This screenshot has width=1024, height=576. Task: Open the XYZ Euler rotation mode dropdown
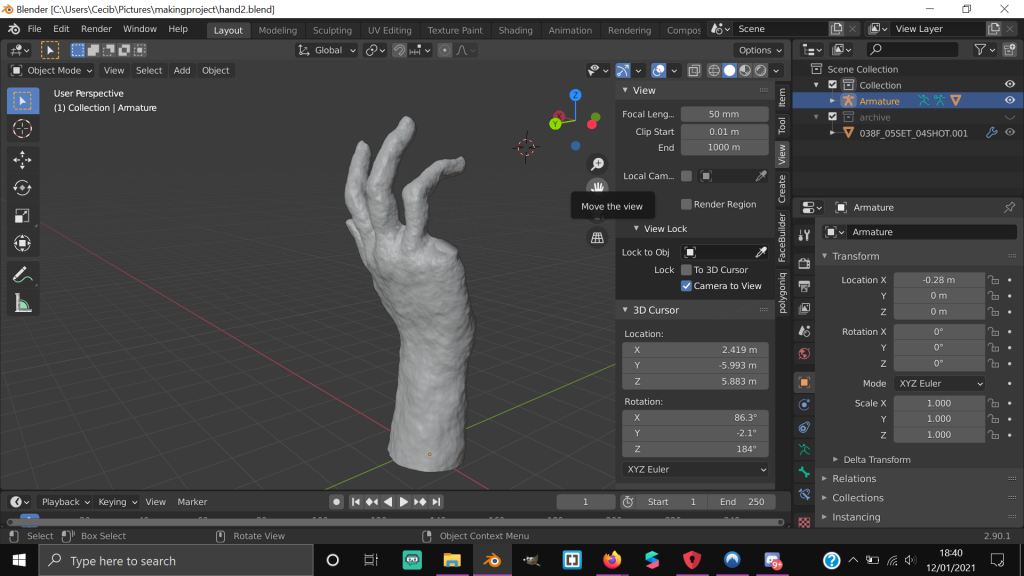tap(938, 384)
